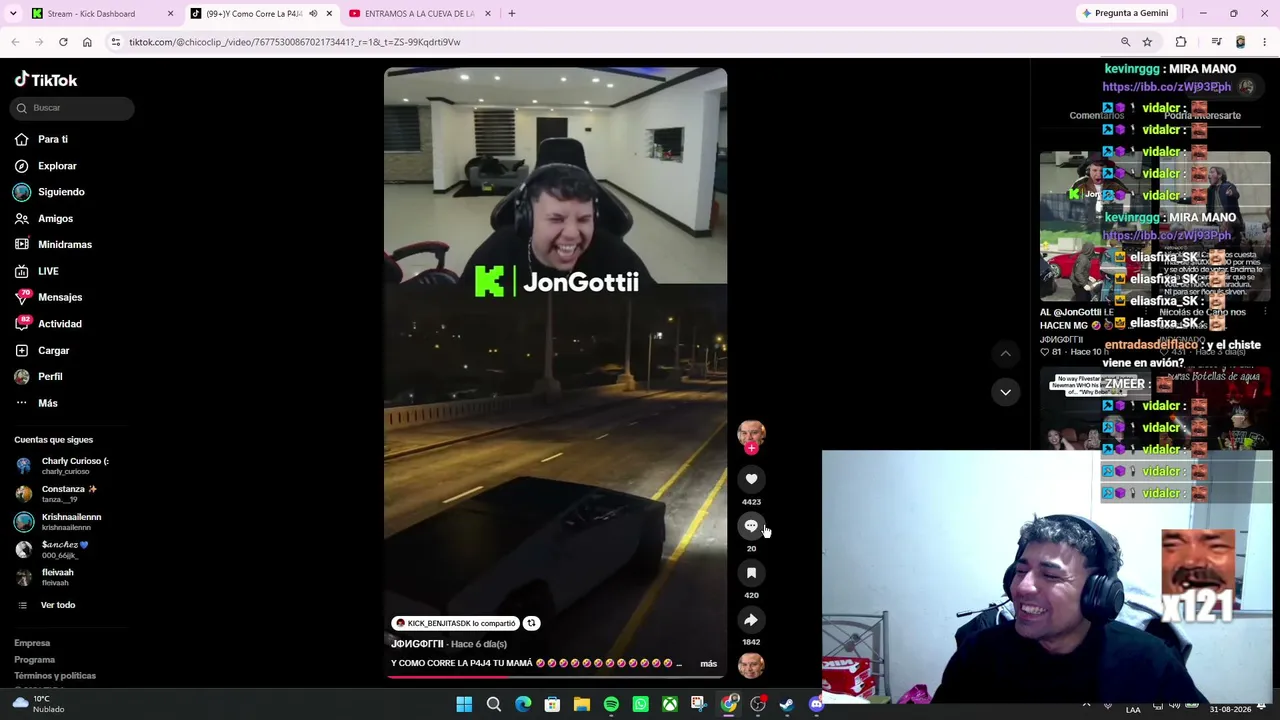Image resolution: width=1280 pixels, height=720 pixels.
Task: Open WhatsApp from the taskbar
Action: 640,705
